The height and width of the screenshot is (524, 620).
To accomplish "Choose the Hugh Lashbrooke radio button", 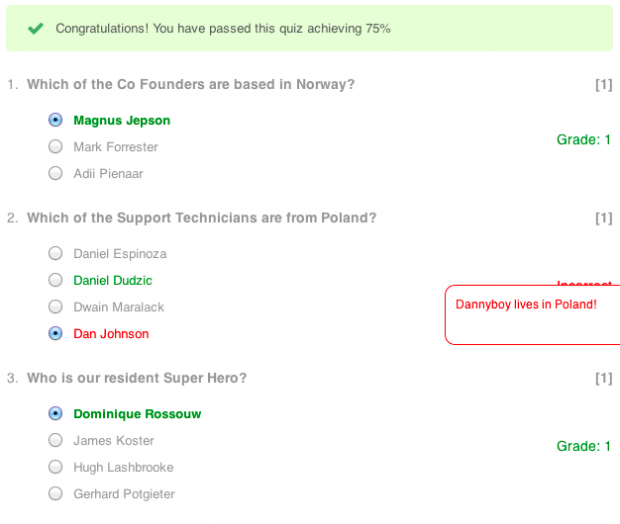I will point(55,467).
